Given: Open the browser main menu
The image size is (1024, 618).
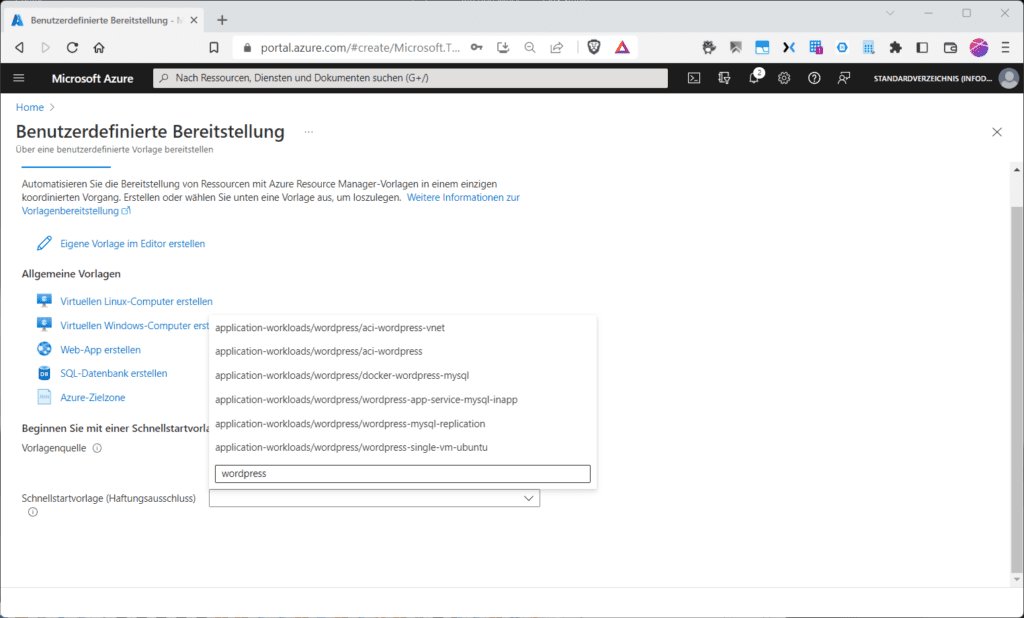Looking at the screenshot, I should pos(1005,47).
